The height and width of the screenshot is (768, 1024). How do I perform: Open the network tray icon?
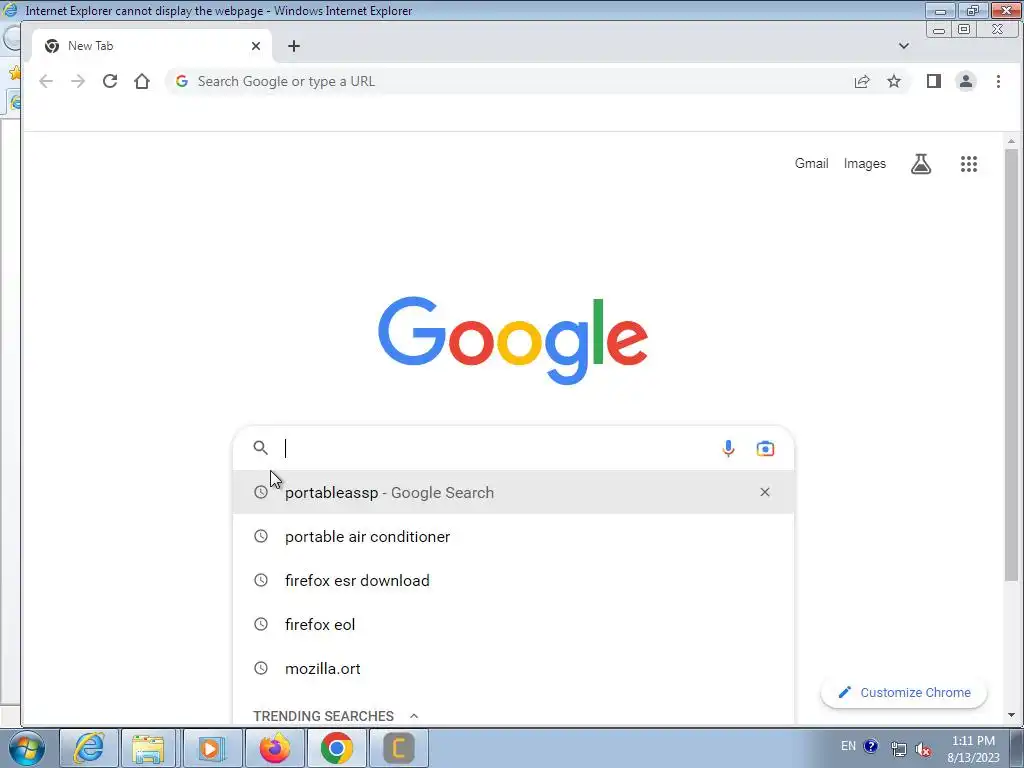pyautogui.click(x=899, y=749)
